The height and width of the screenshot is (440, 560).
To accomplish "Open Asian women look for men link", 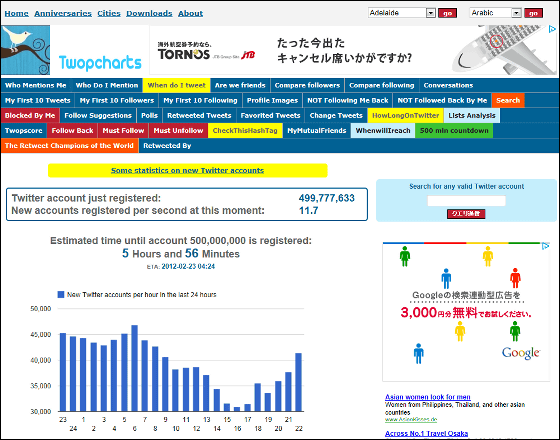I will pyautogui.click(x=428, y=397).
